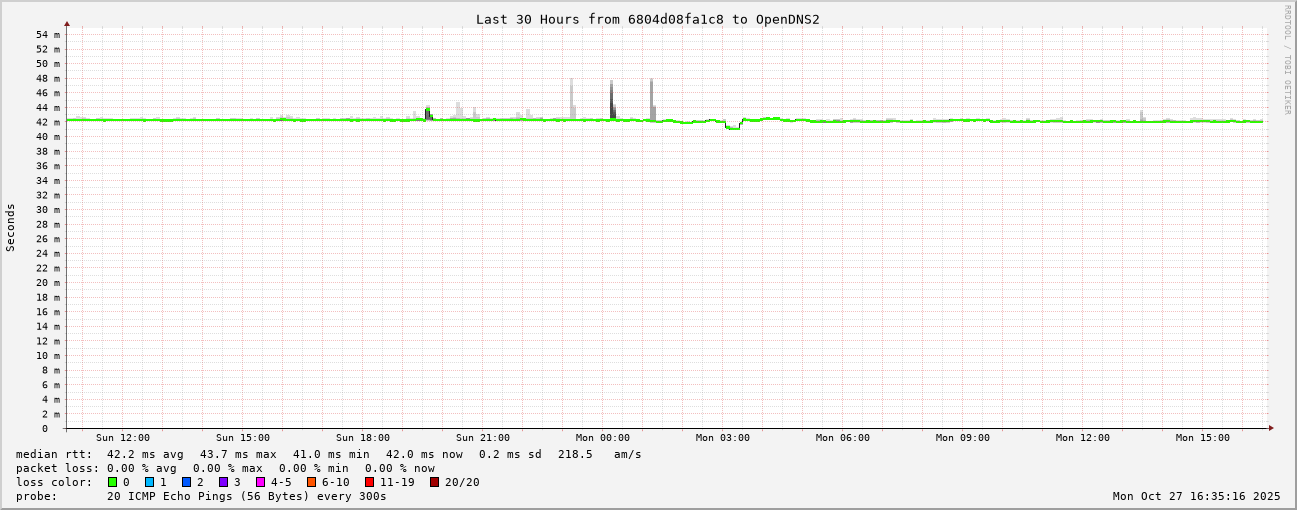1297x510 pixels.
Task: Click the graph title mentioning OpenDNS2
Action: tap(647, 19)
